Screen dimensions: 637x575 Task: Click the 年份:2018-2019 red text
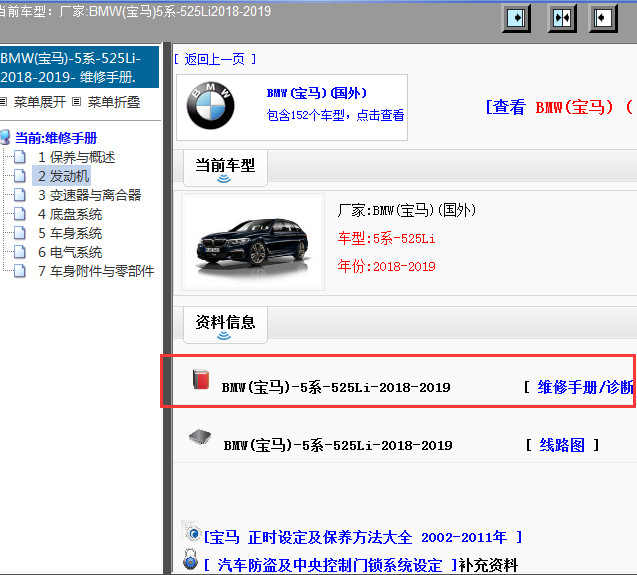386,266
